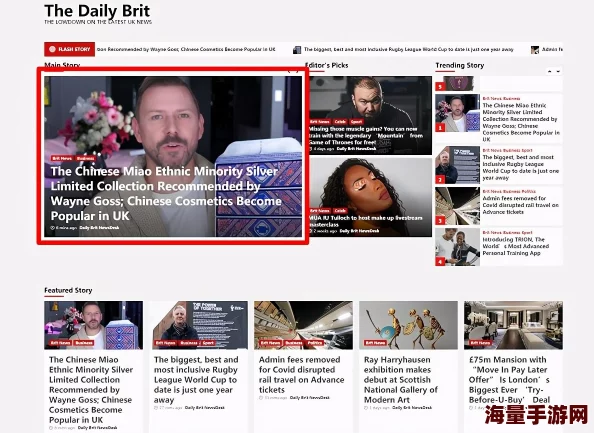594x433 pixels.
Task: Click the Celeb tag on the Mountain article
Action: coord(340,122)
